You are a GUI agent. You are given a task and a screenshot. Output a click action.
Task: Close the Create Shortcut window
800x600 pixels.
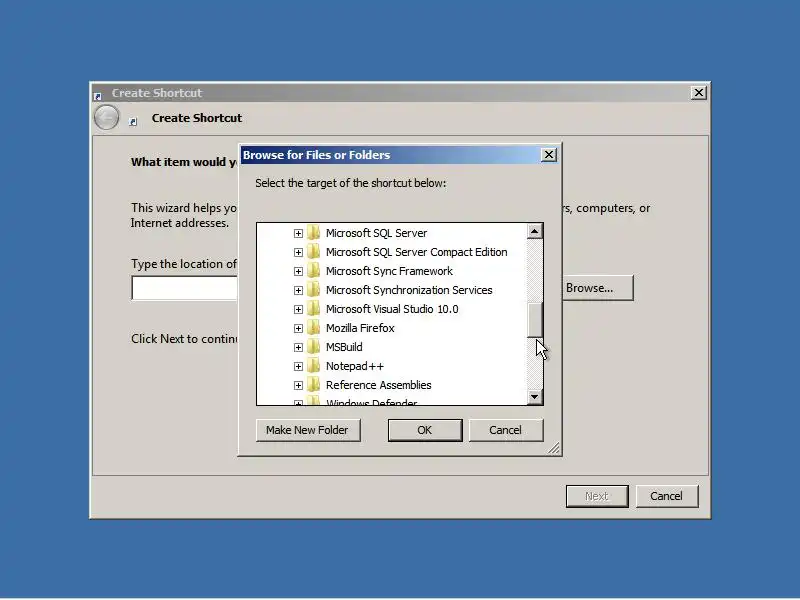point(698,92)
